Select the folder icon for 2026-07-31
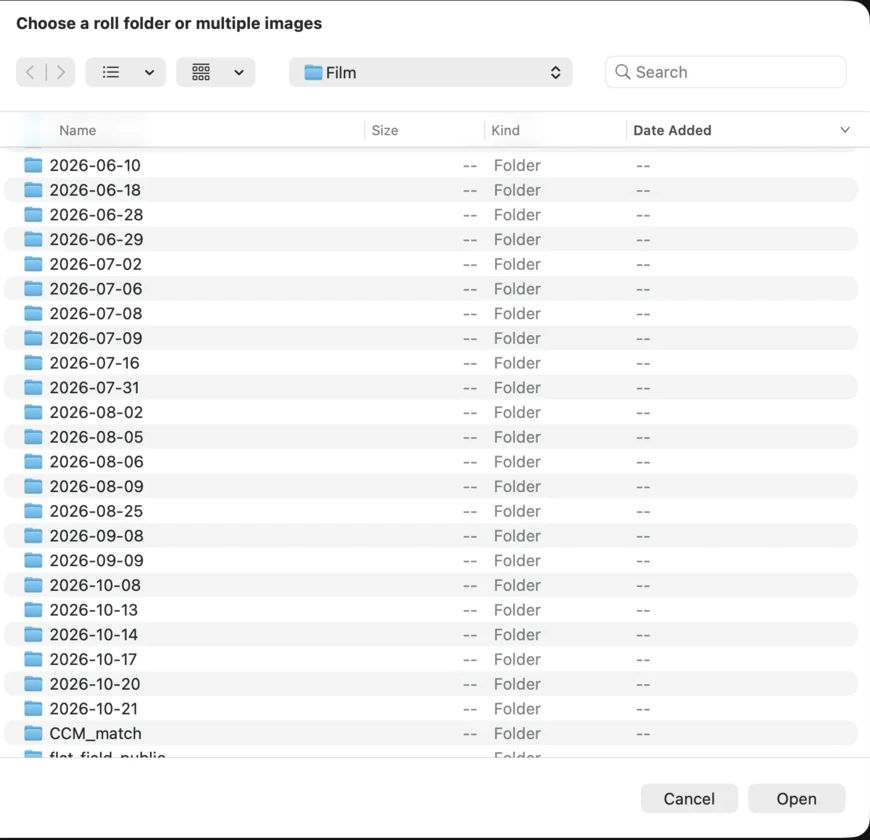This screenshot has width=870, height=840. point(33,387)
